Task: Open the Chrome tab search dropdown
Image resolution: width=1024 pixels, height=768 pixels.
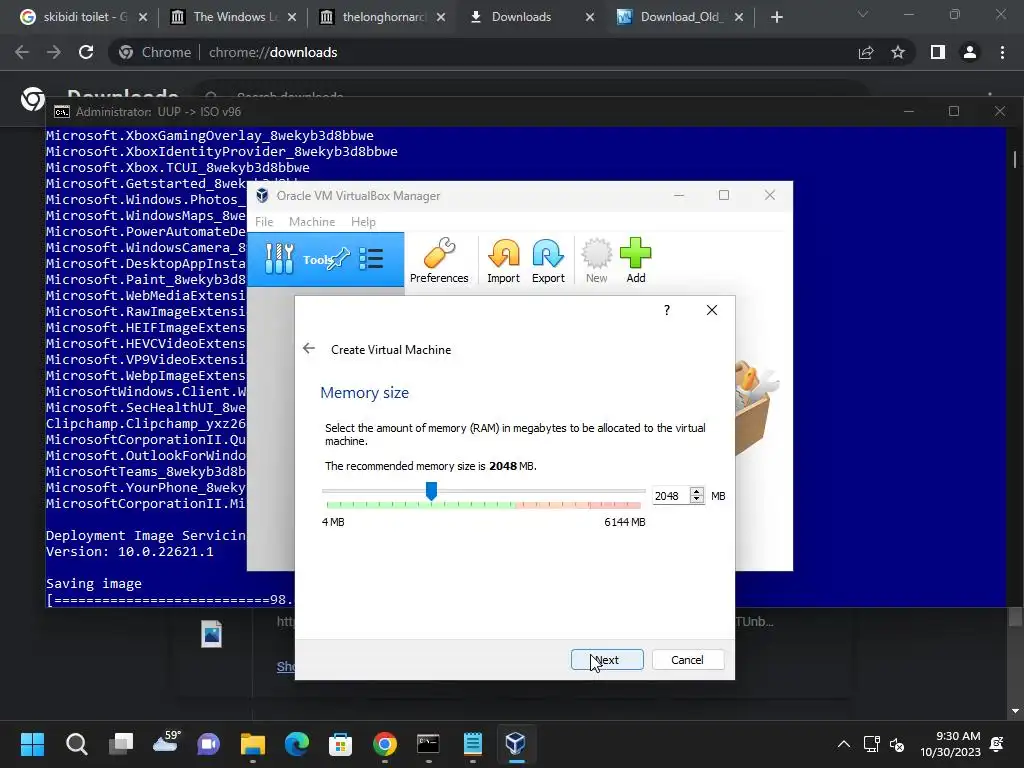Action: [863, 14]
